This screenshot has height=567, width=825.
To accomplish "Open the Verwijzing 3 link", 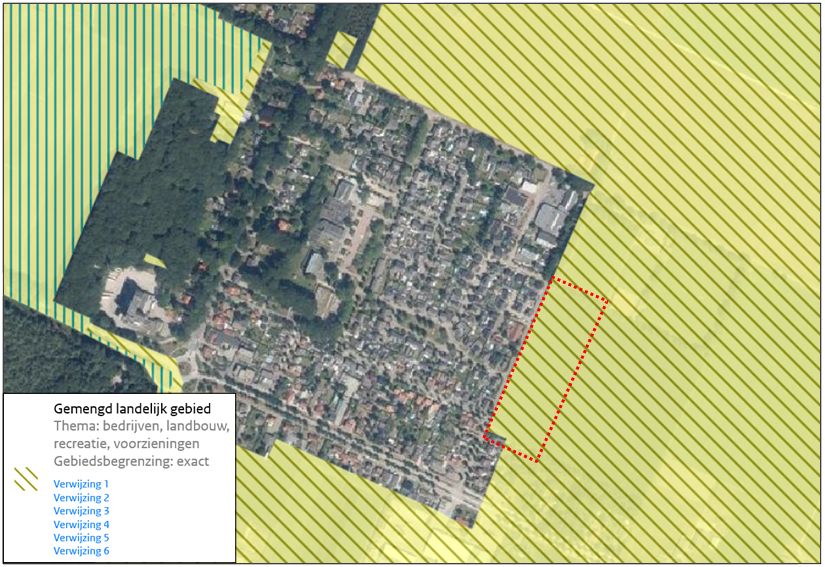I will (x=81, y=511).
